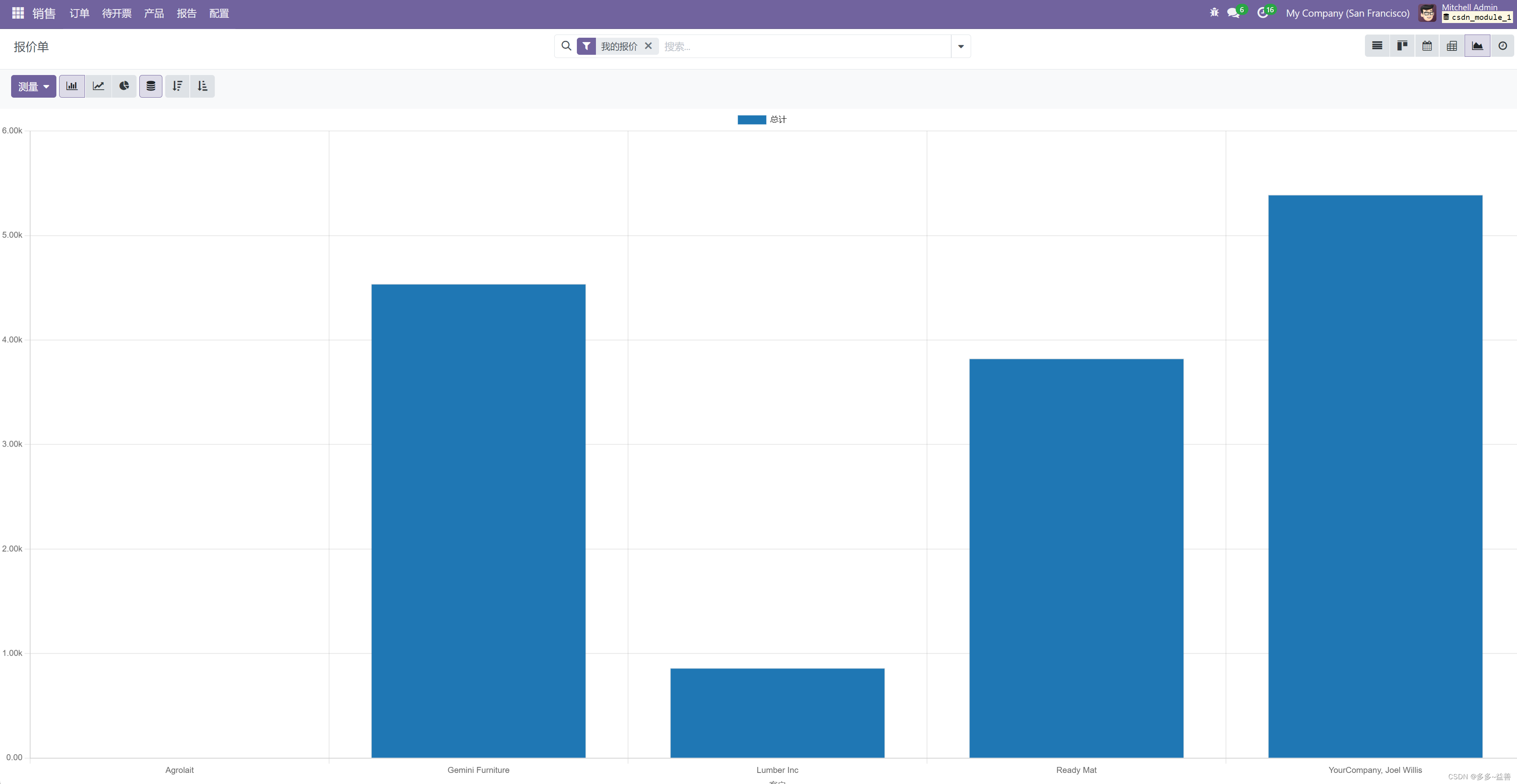Toggle stacked chart mode
1517x784 pixels.
(x=151, y=86)
